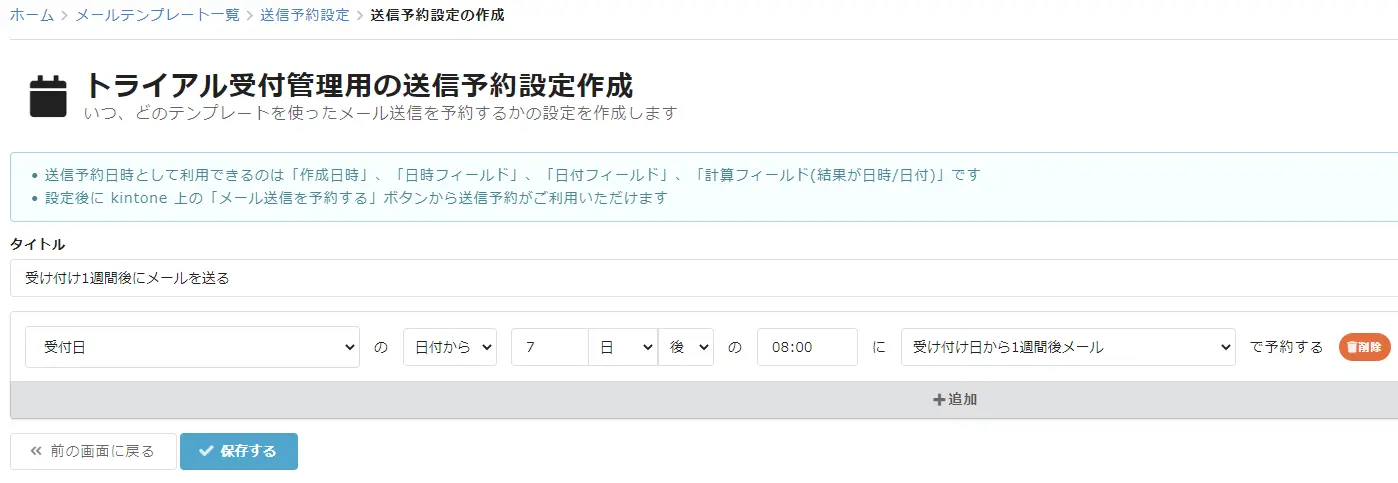Click the タイトル label text
The height and width of the screenshot is (483, 1398).
point(38,244)
